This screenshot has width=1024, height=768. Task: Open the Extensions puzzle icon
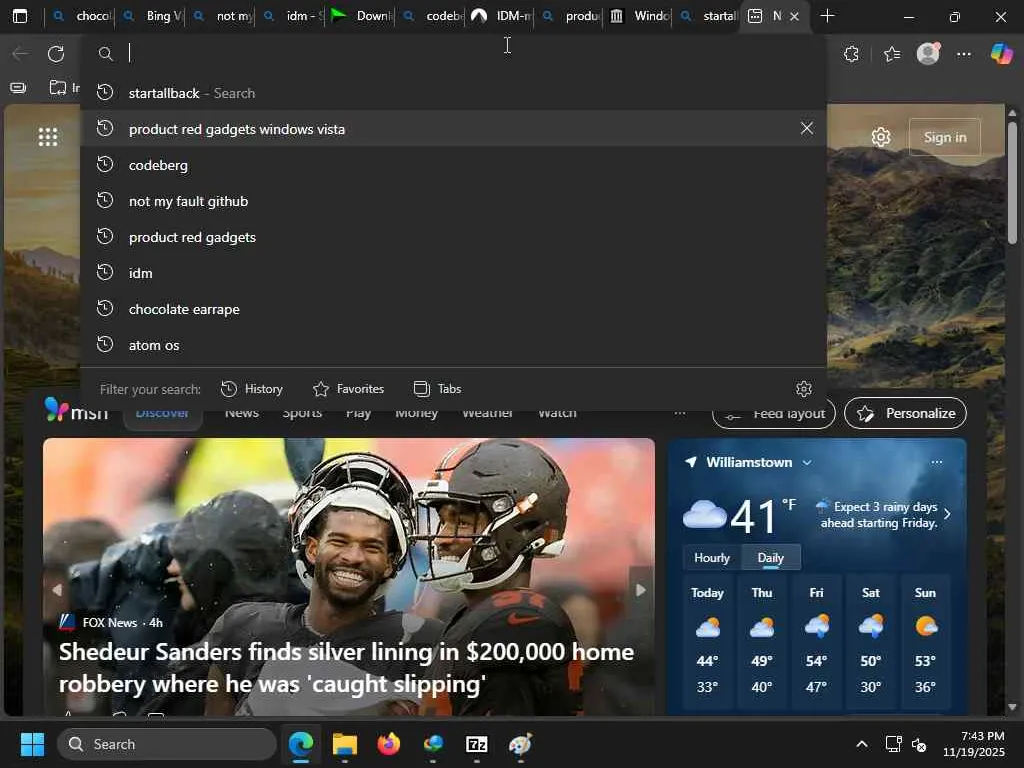(x=852, y=54)
